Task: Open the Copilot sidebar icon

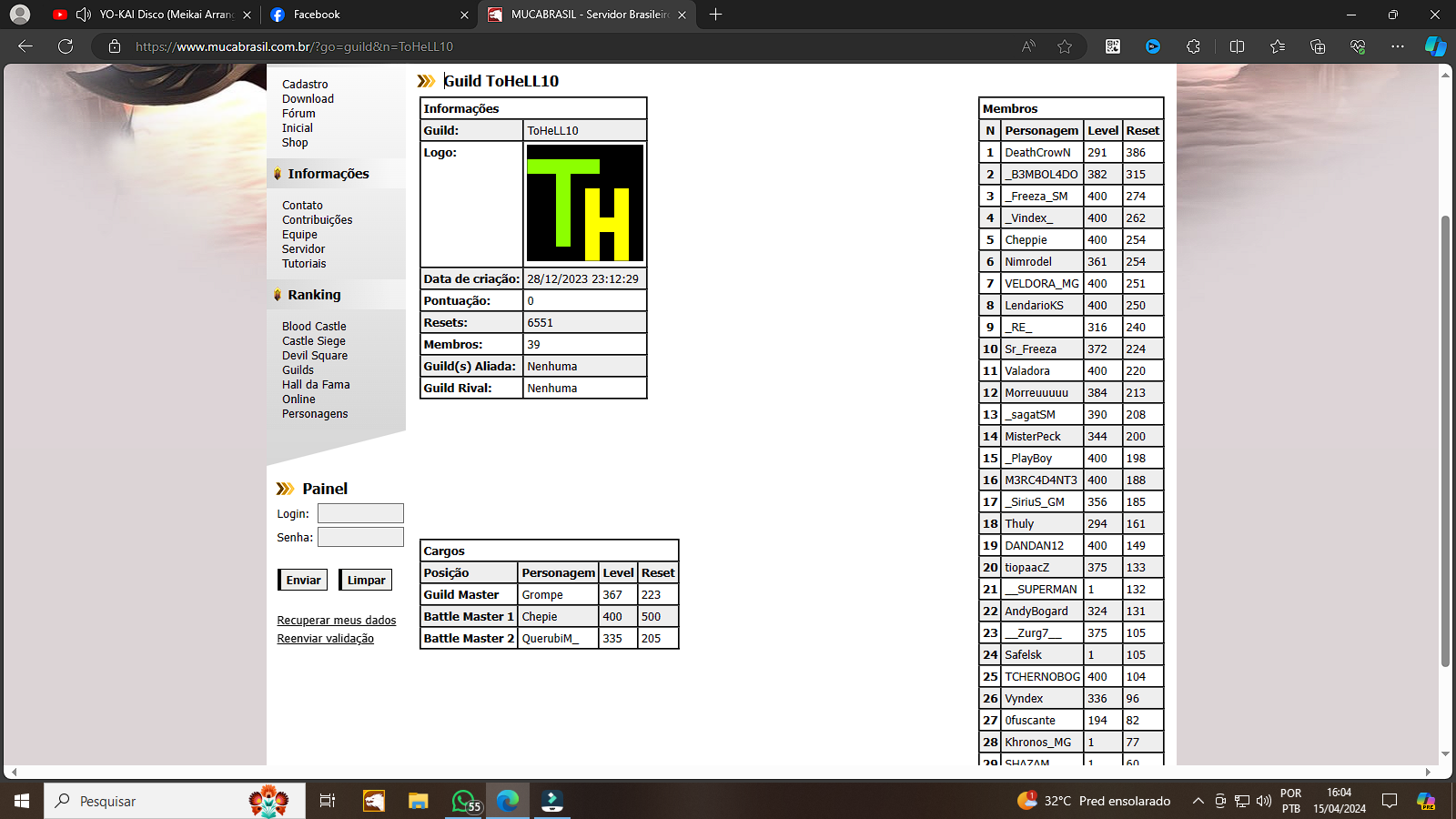Action: tap(1435, 46)
